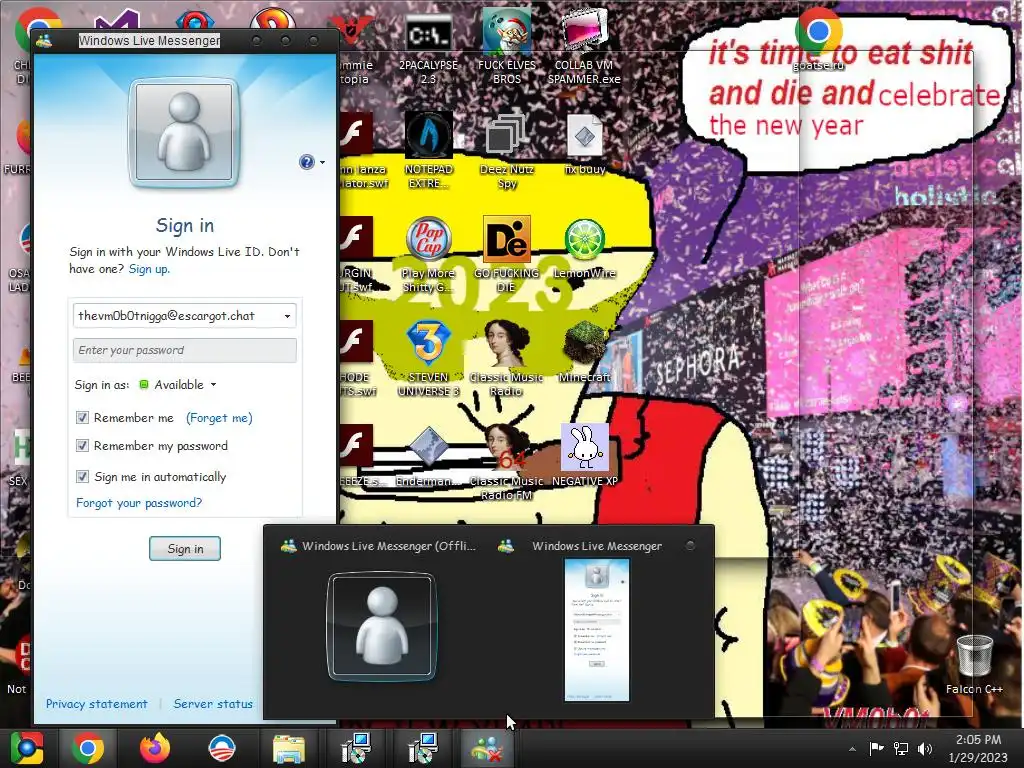Click the Sign in button
This screenshot has height=768, width=1024.
pyautogui.click(x=185, y=549)
